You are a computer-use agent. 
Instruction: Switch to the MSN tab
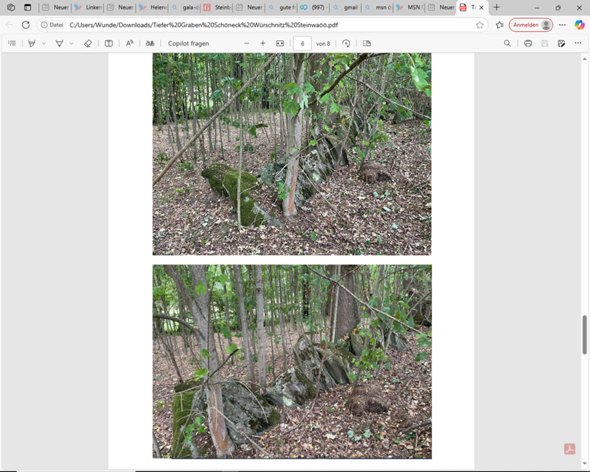coord(410,8)
